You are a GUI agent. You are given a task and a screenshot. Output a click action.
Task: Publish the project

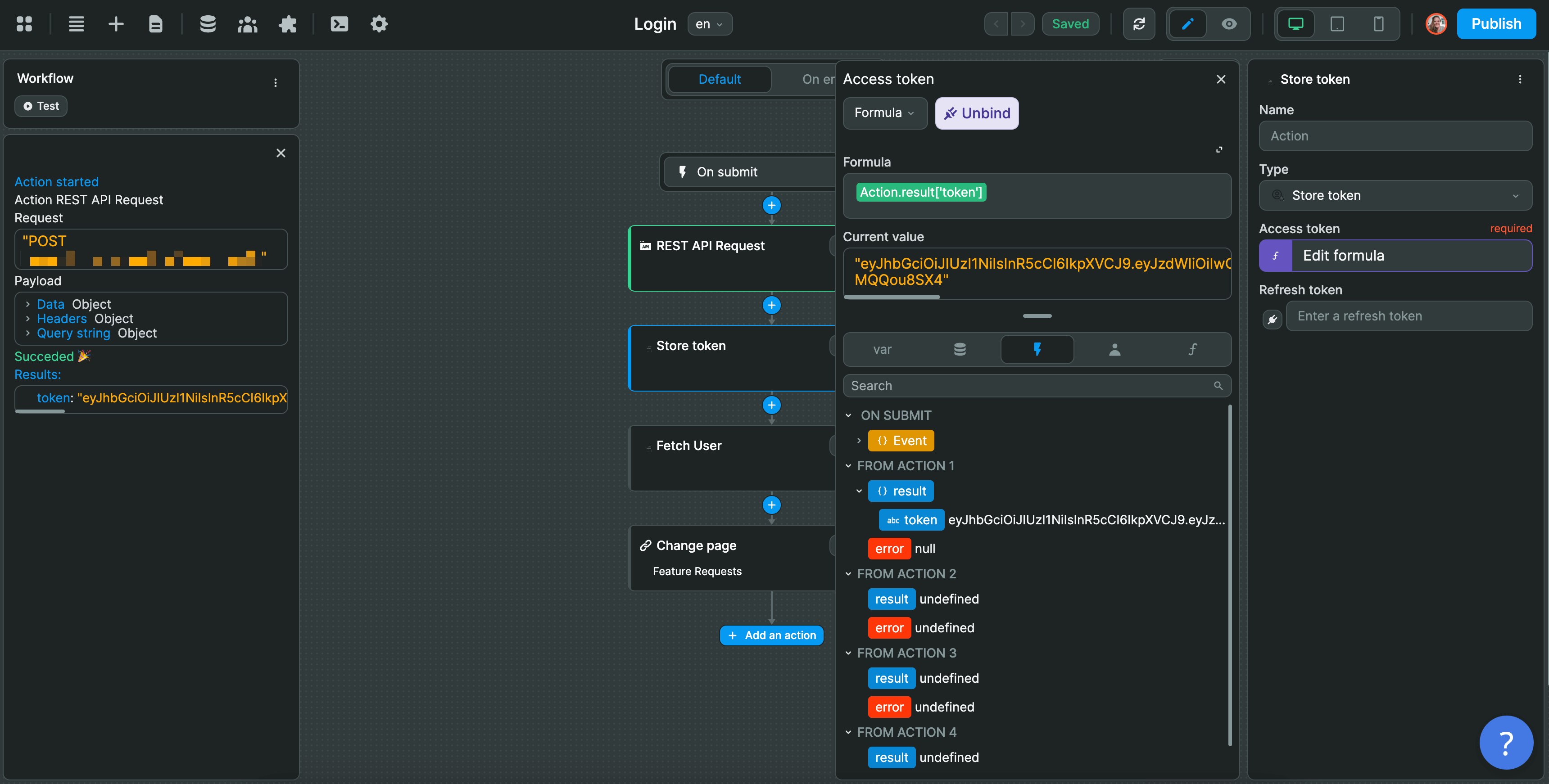[x=1497, y=23]
